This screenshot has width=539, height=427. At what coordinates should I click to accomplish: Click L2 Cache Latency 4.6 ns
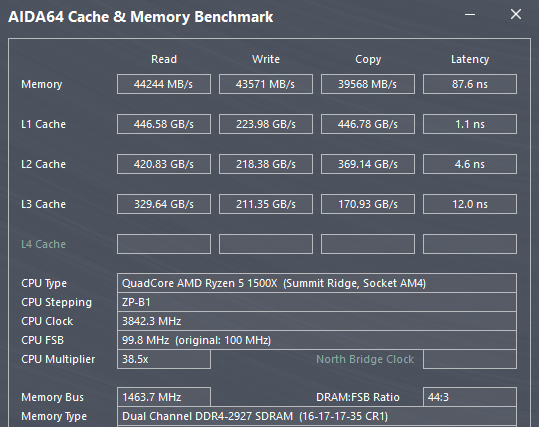[x=470, y=164]
